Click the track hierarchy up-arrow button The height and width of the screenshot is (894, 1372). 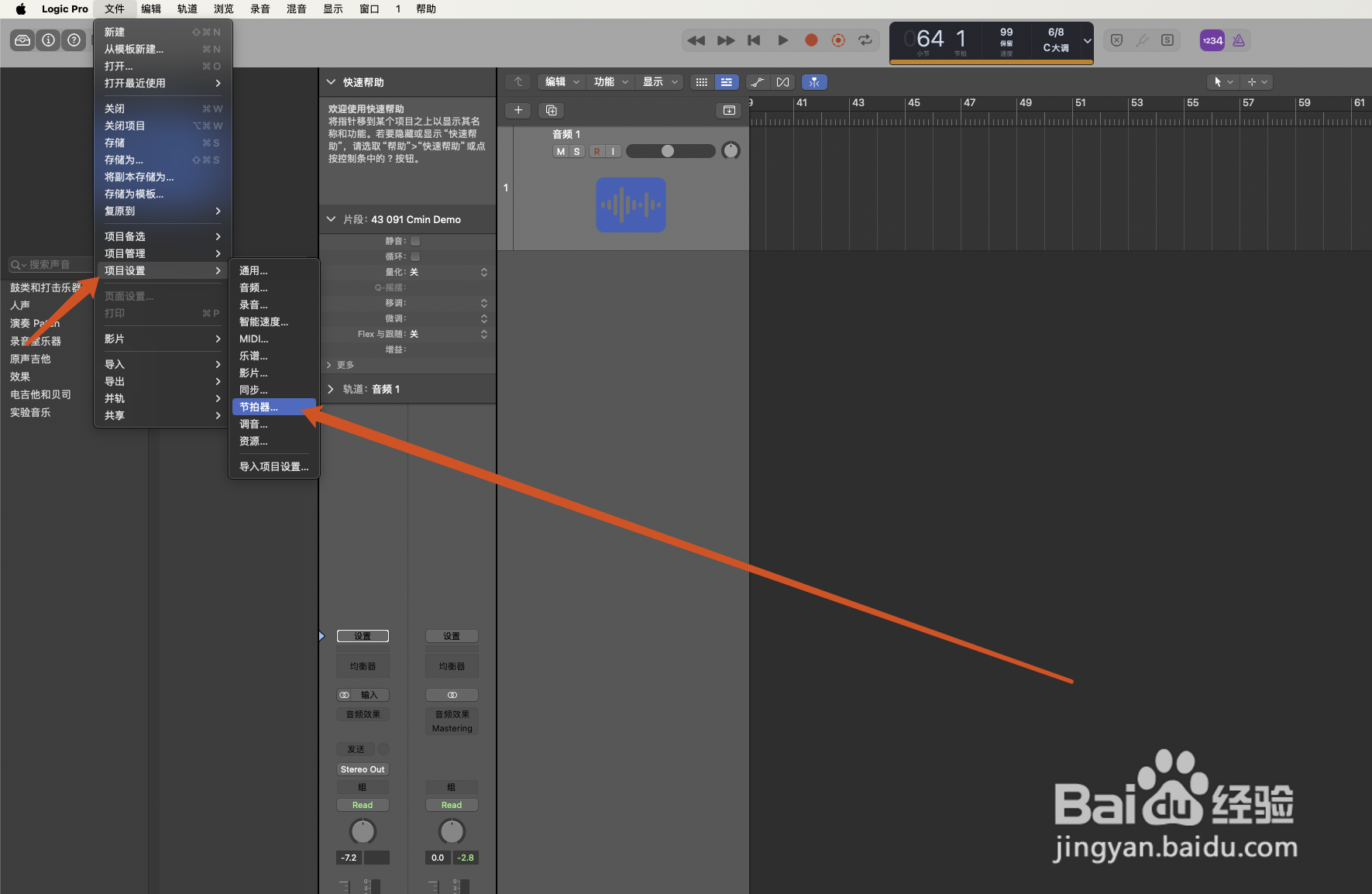518,82
